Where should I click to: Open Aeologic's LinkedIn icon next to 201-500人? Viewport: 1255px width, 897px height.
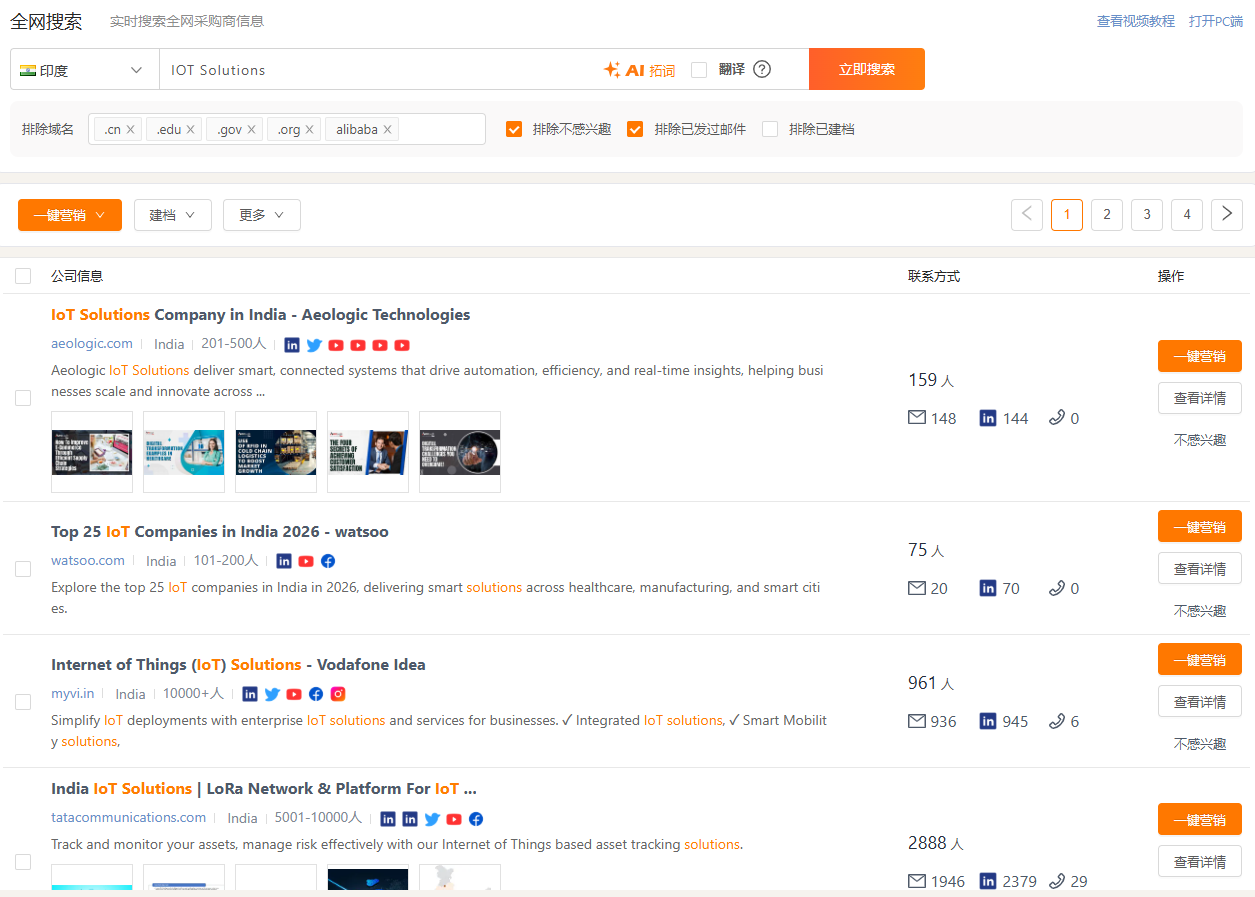(x=292, y=345)
